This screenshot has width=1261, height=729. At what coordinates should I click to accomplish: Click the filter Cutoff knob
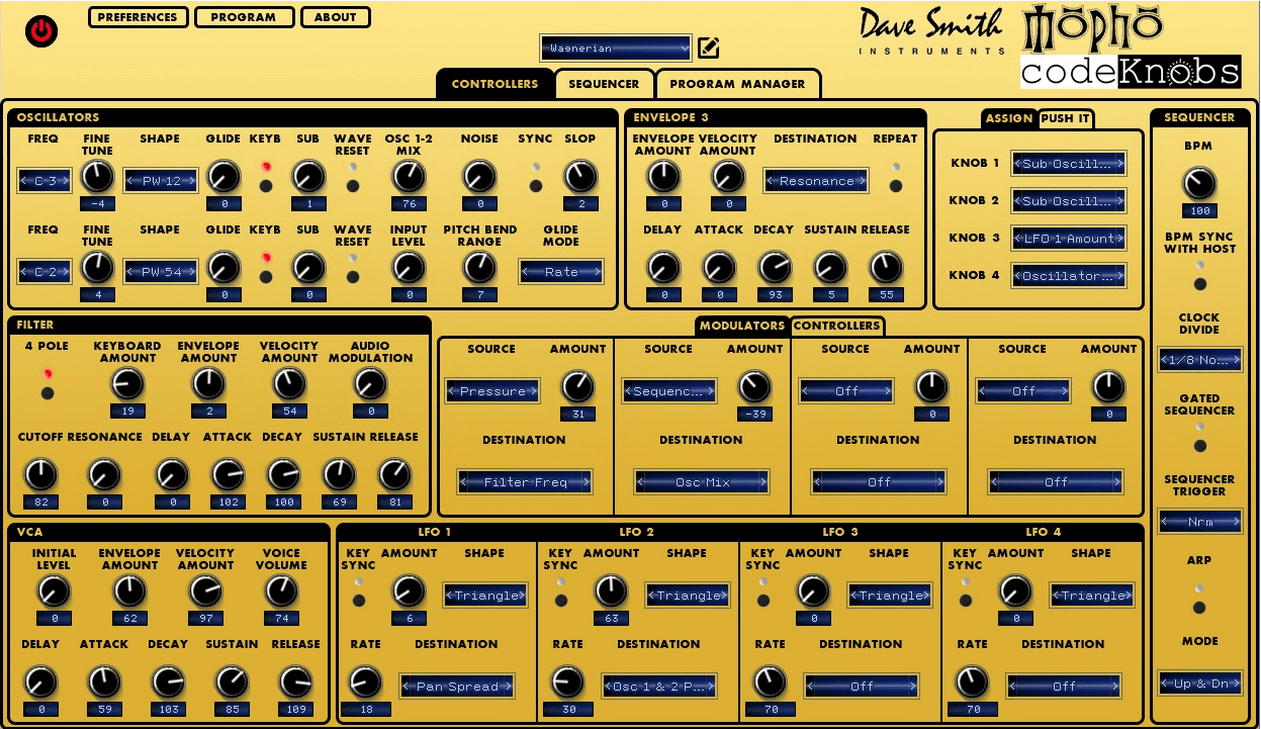pyautogui.click(x=41, y=475)
